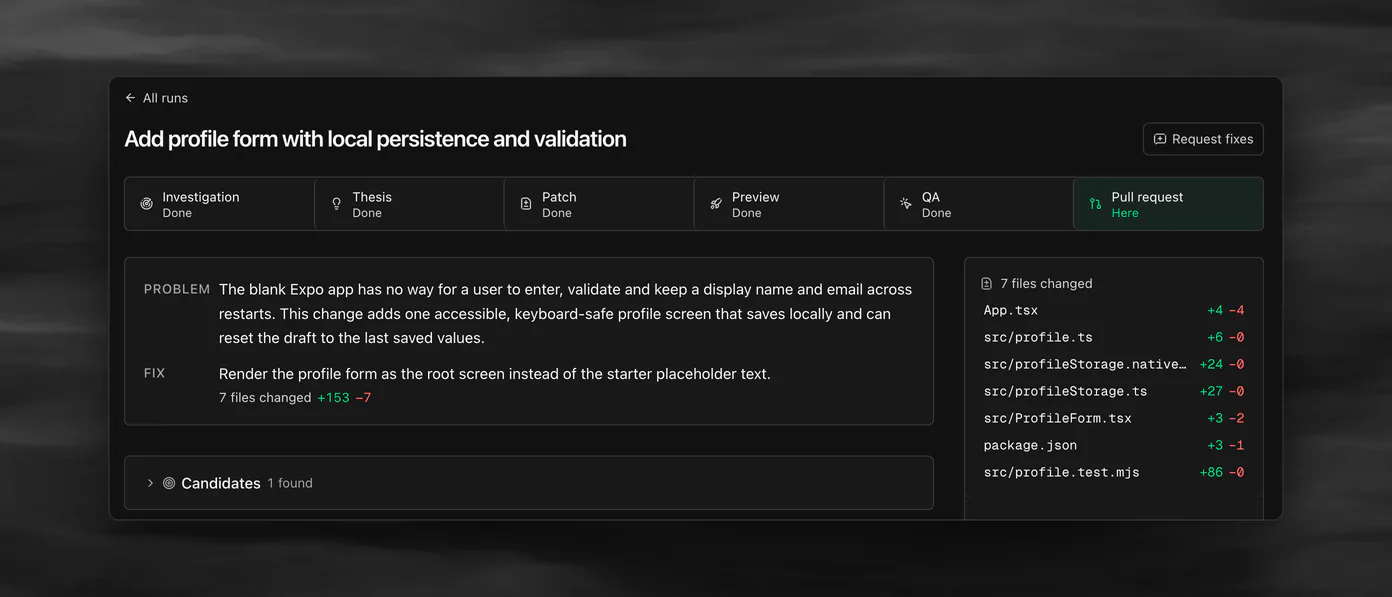Image resolution: width=1392 pixels, height=597 pixels.
Task: Click the fix description starting 'Render the profile form'
Action: (495, 374)
